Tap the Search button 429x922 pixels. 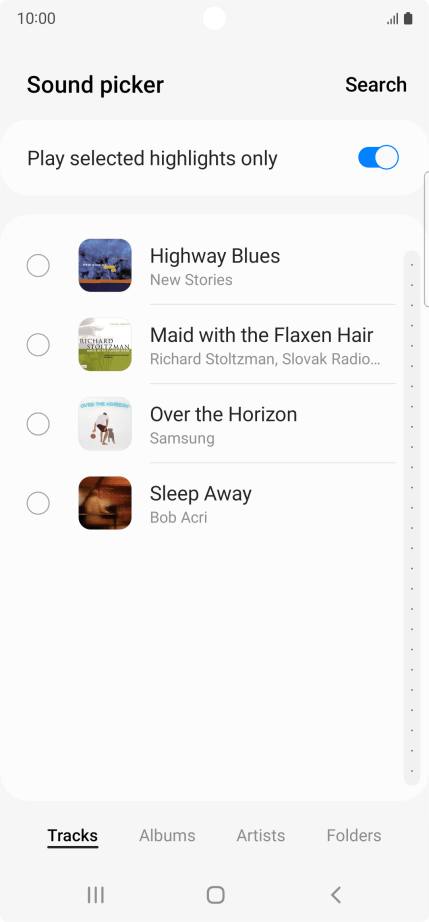[x=376, y=85]
